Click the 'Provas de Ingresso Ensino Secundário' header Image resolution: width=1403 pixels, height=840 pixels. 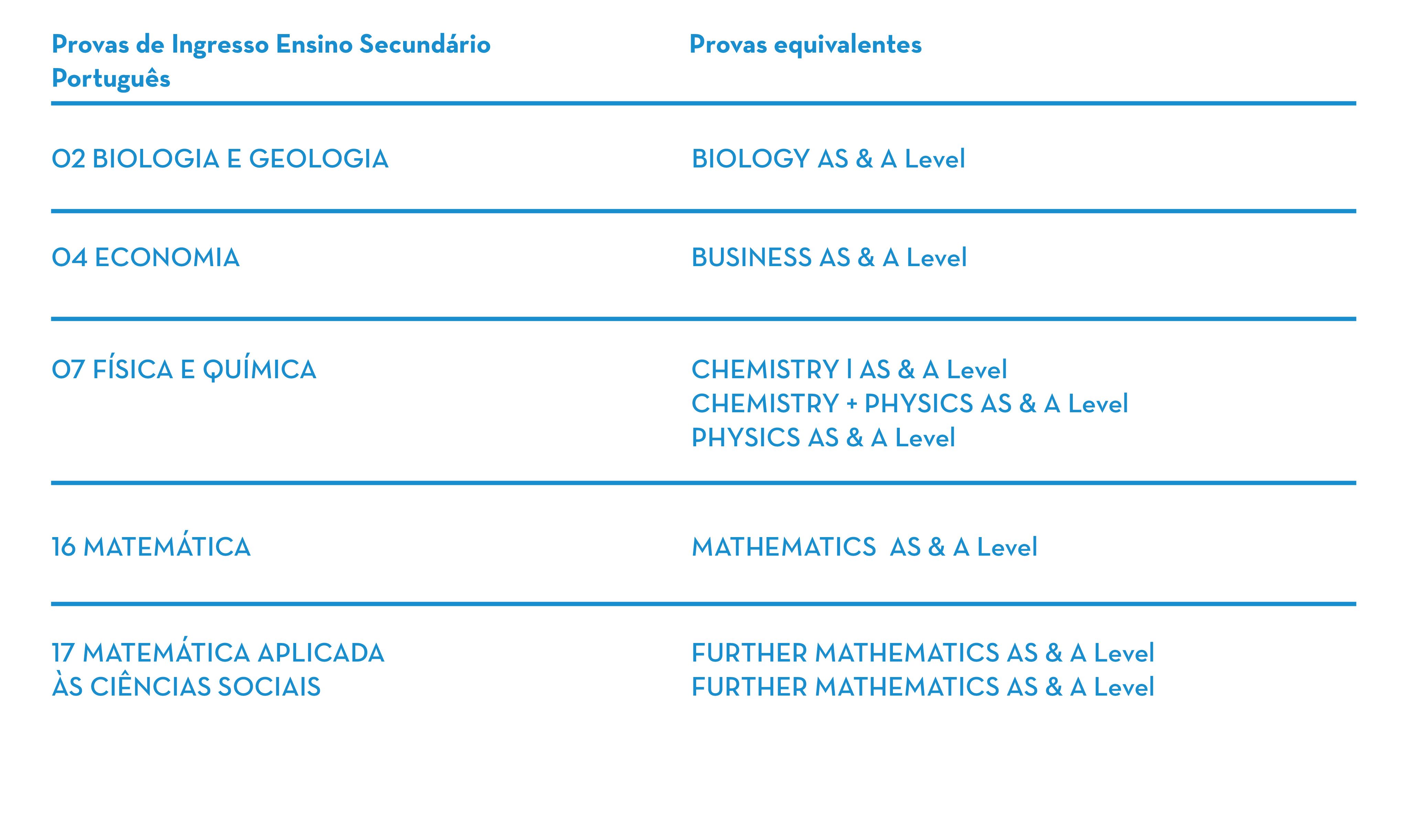coord(271,45)
